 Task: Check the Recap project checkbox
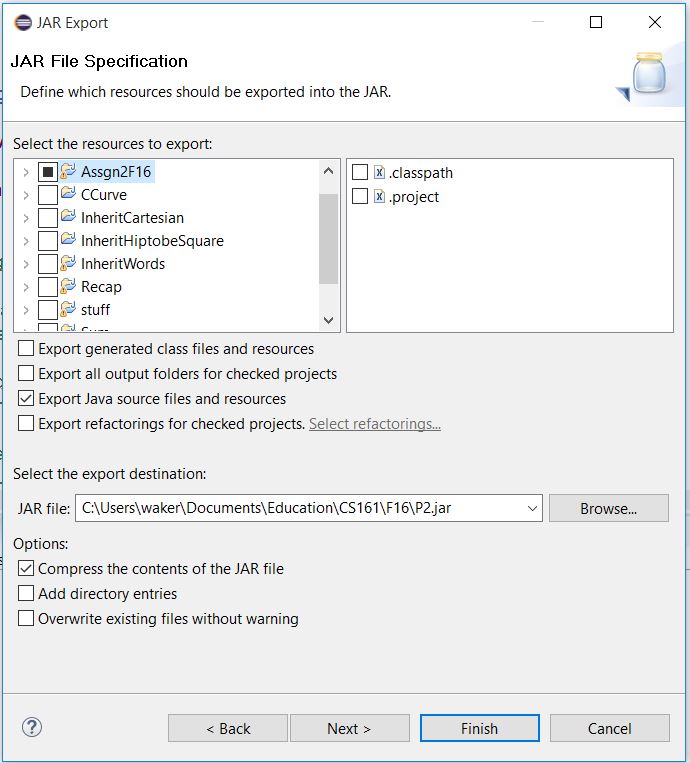click(x=48, y=287)
